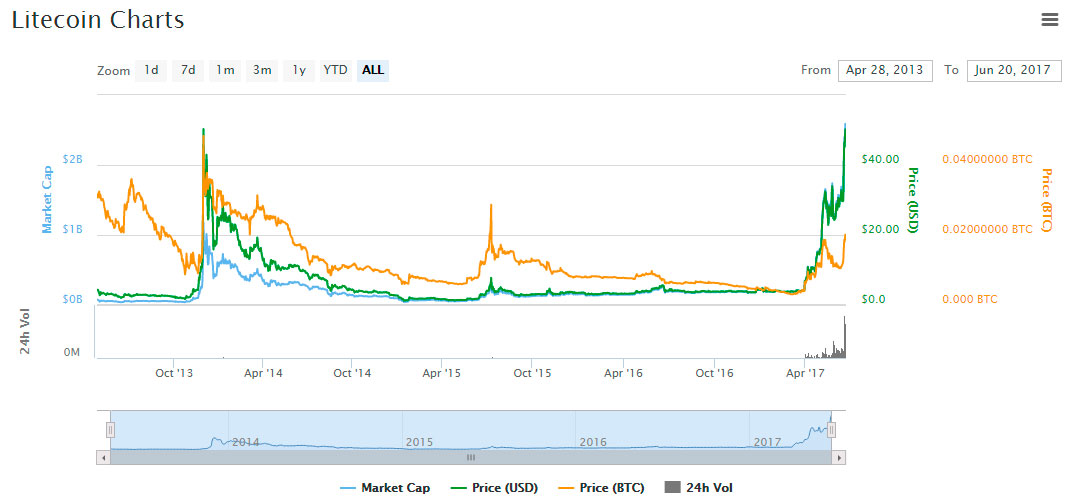
Task: Click the Apr '14 axis label
Action: point(263,372)
